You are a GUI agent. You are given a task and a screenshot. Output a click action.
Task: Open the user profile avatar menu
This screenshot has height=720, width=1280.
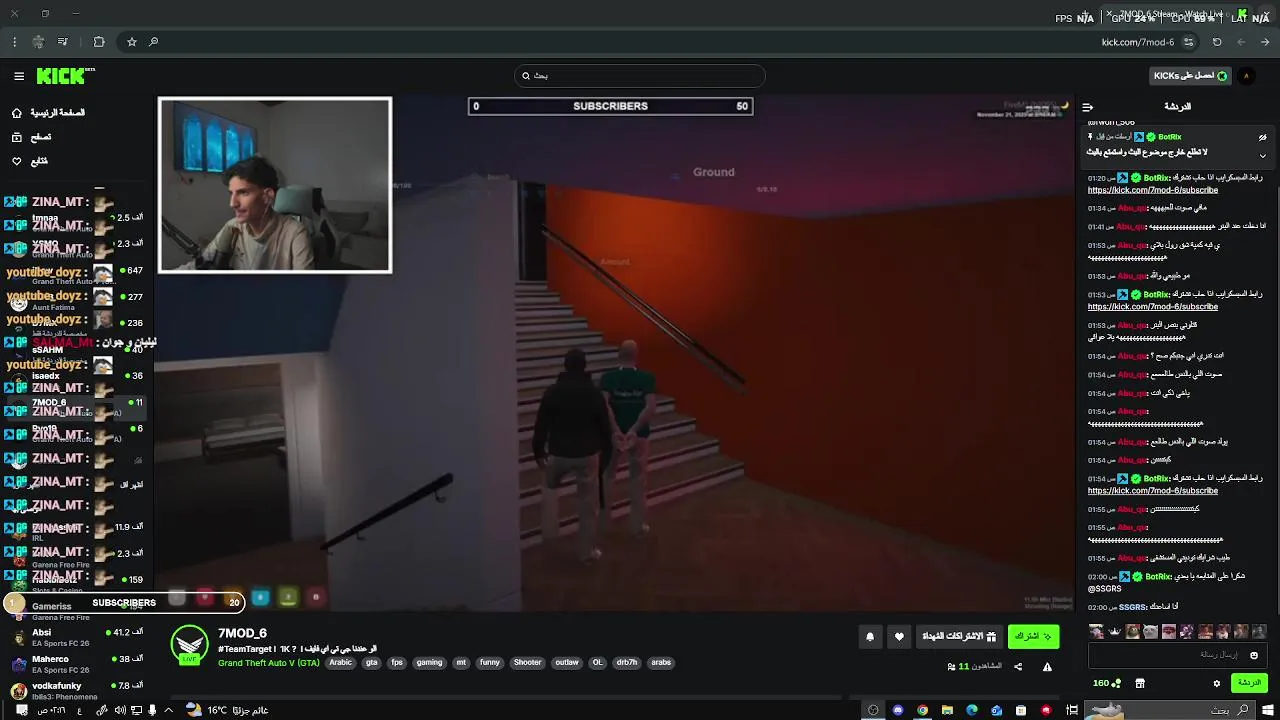[x=1246, y=76]
